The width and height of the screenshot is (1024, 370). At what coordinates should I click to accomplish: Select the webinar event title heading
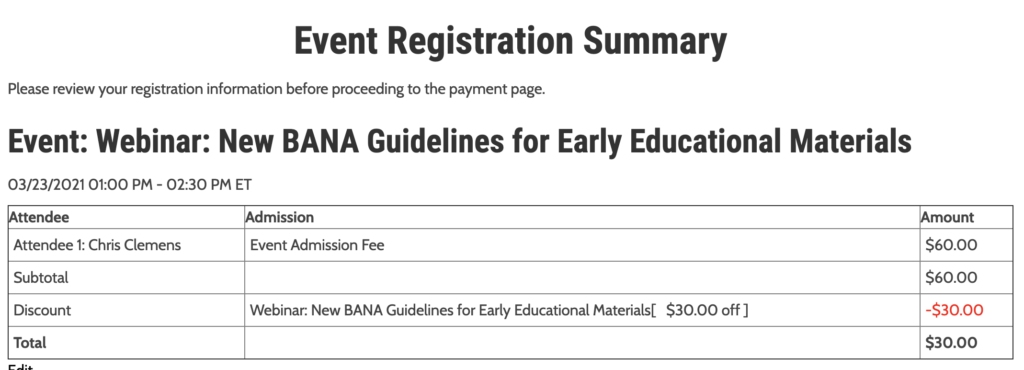(460, 140)
